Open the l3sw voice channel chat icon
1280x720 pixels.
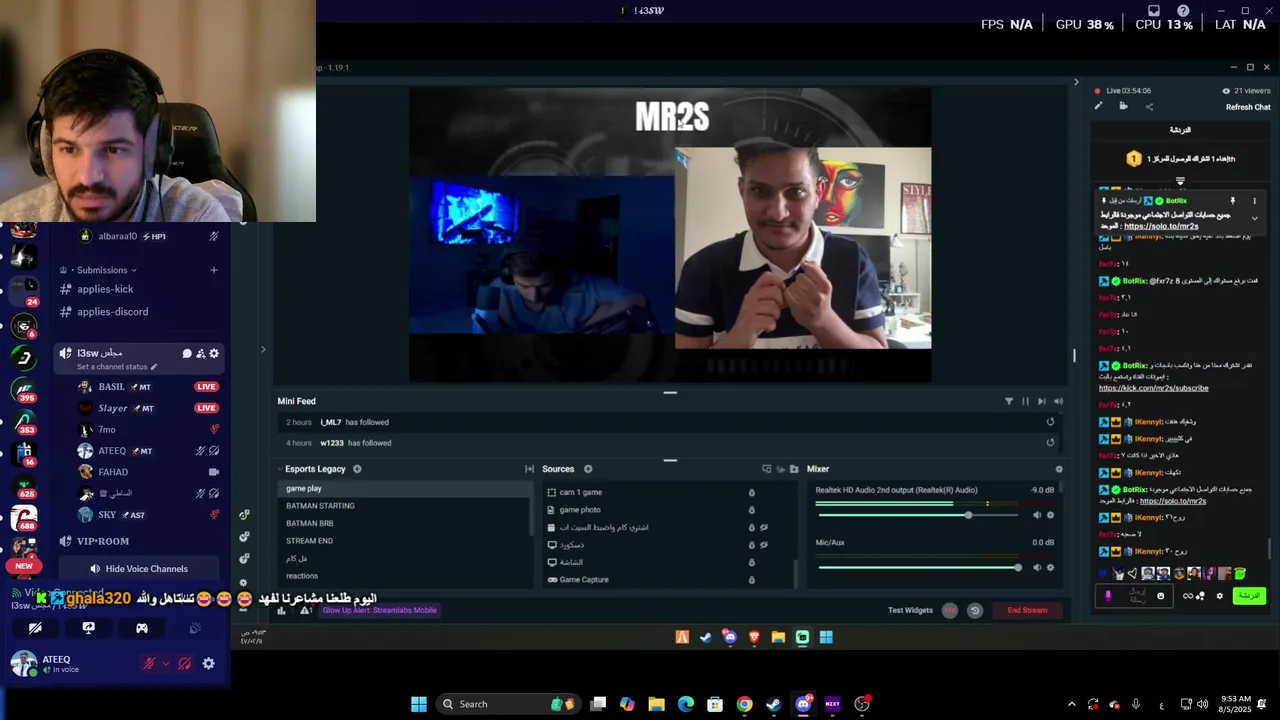pyautogui.click(x=186, y=353)
